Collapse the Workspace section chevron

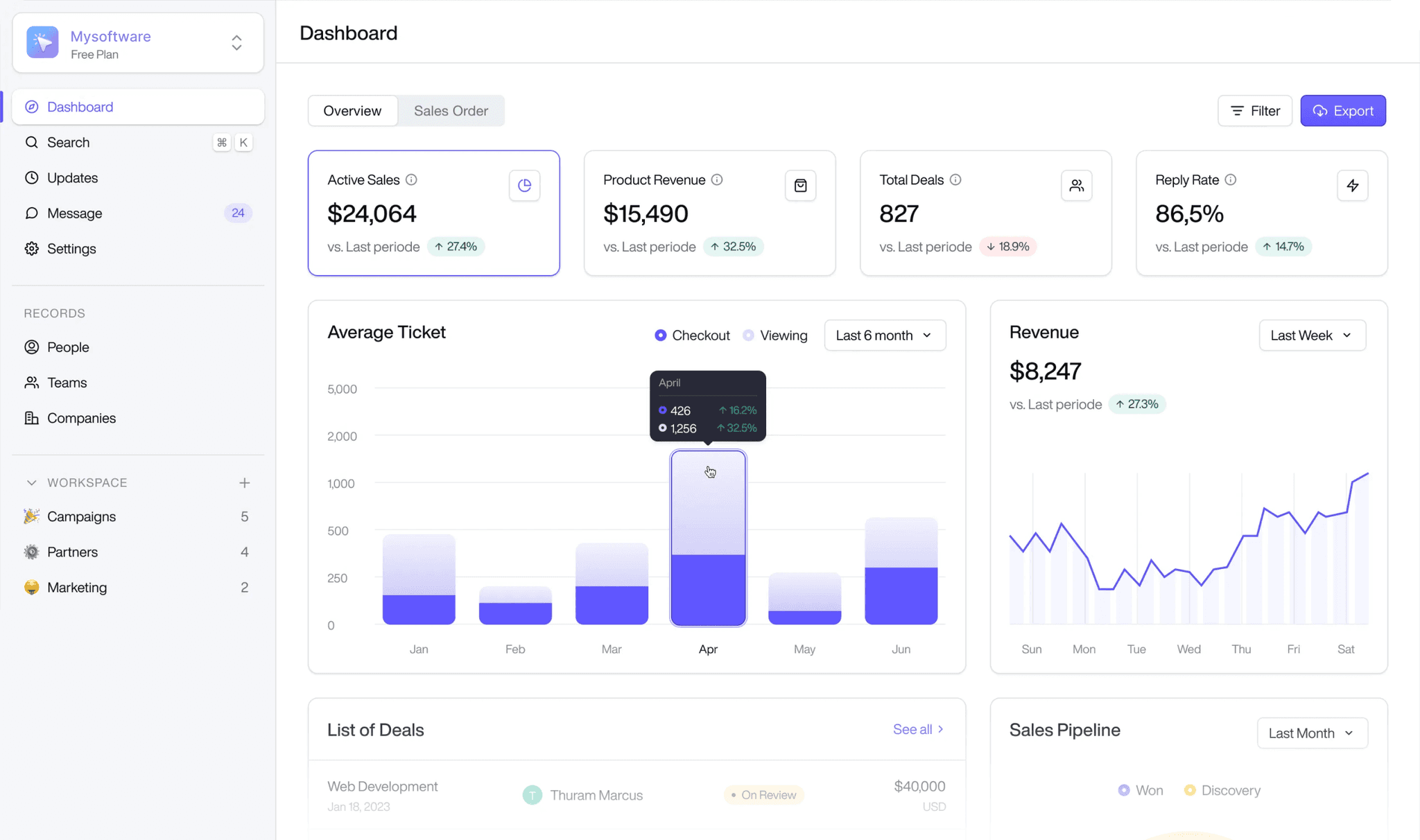pyautogui.click(x=31, y=482)
